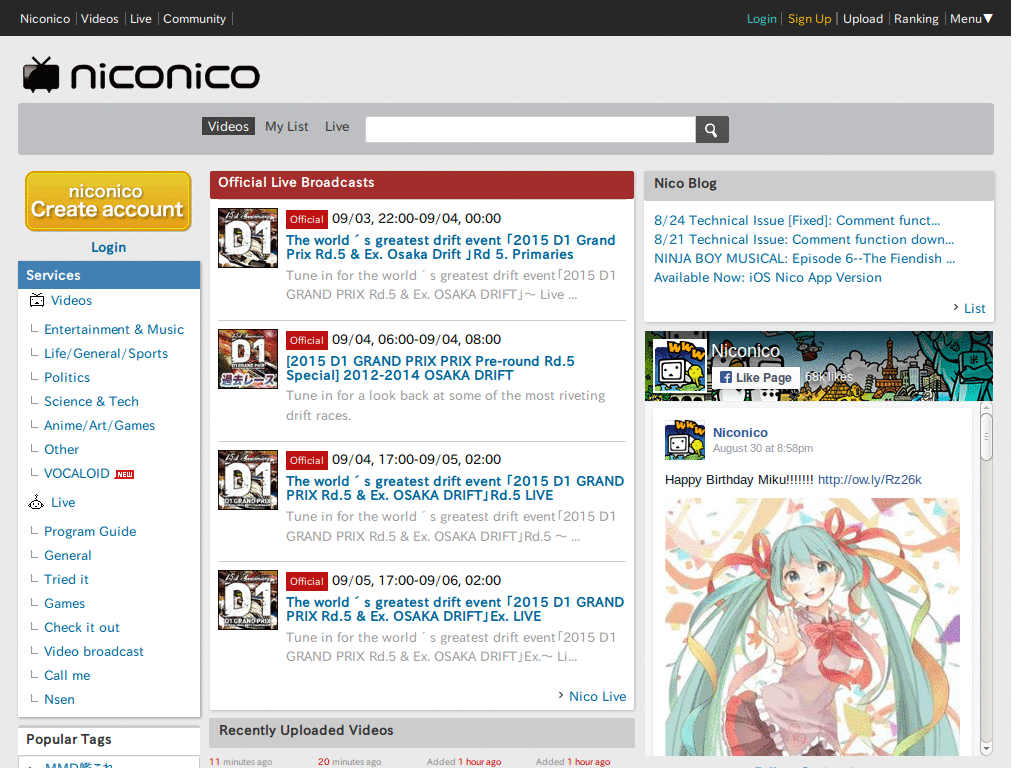This screenshot has height=768, width=1024.
Task: Open D1 thumbnail for 09/04 17:00 broadcast
Action: [248, 480]
